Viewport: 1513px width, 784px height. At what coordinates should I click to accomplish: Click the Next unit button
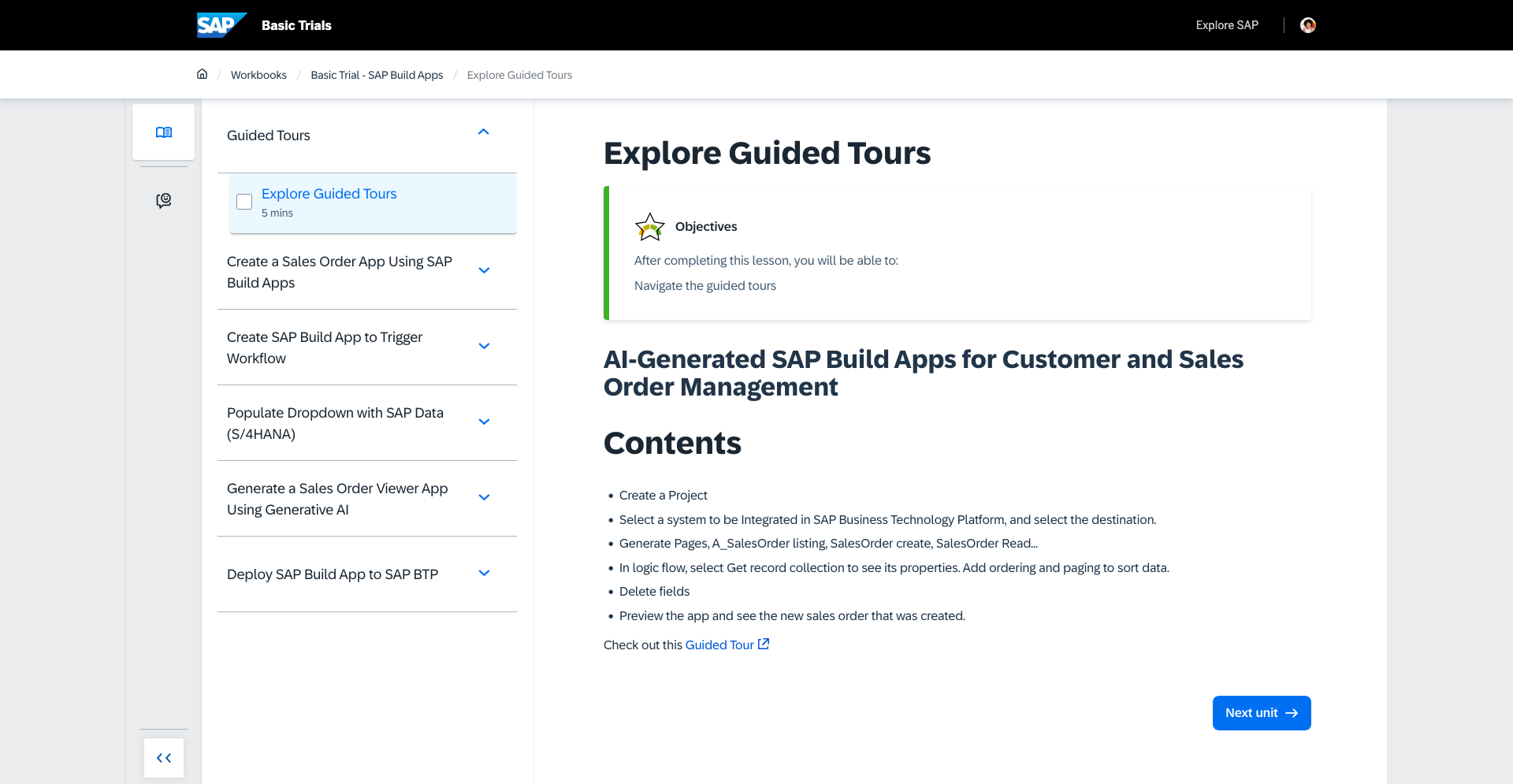click(x=1262, y=713)
